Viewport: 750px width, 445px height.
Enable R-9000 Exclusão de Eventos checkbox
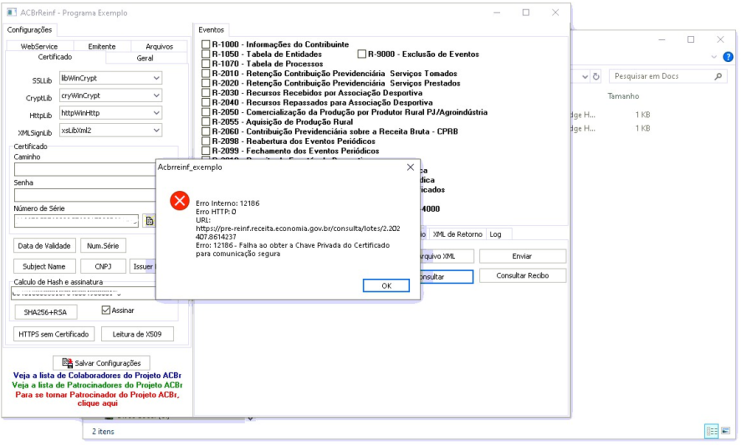coord(362,54)
